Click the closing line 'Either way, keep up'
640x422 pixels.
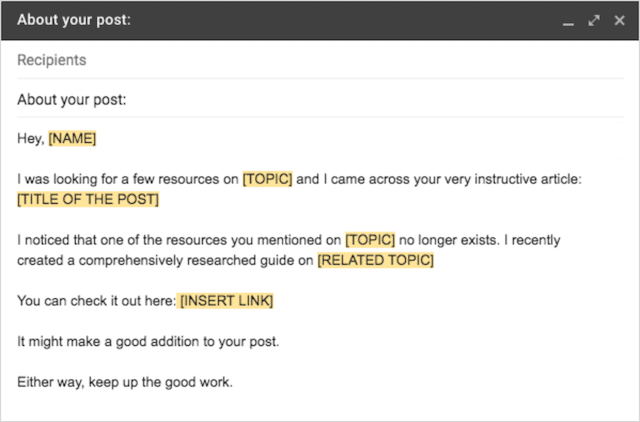click(x=125, y=382)
